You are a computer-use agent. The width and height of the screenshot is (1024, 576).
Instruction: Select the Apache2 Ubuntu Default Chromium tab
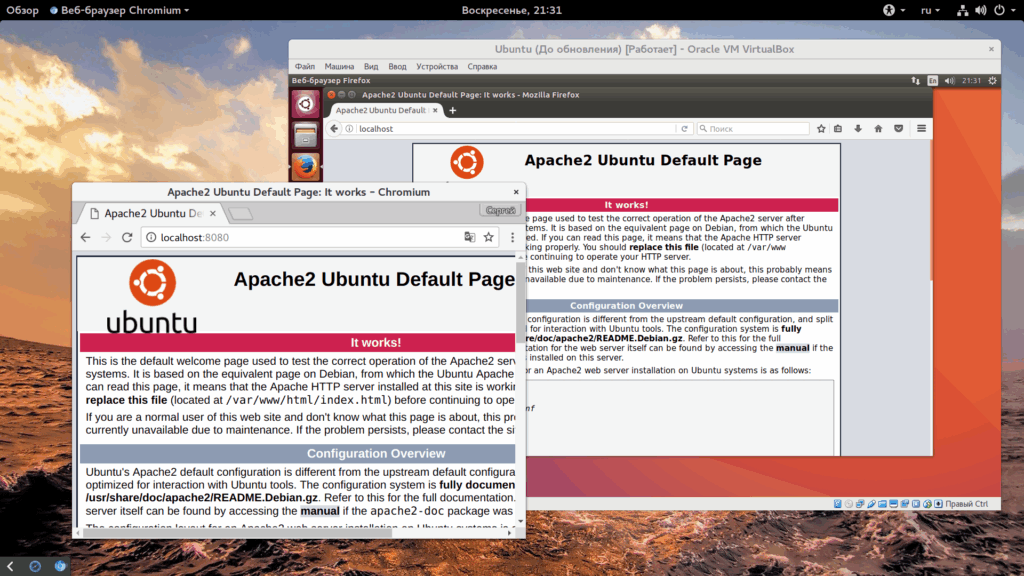[154, 214]
